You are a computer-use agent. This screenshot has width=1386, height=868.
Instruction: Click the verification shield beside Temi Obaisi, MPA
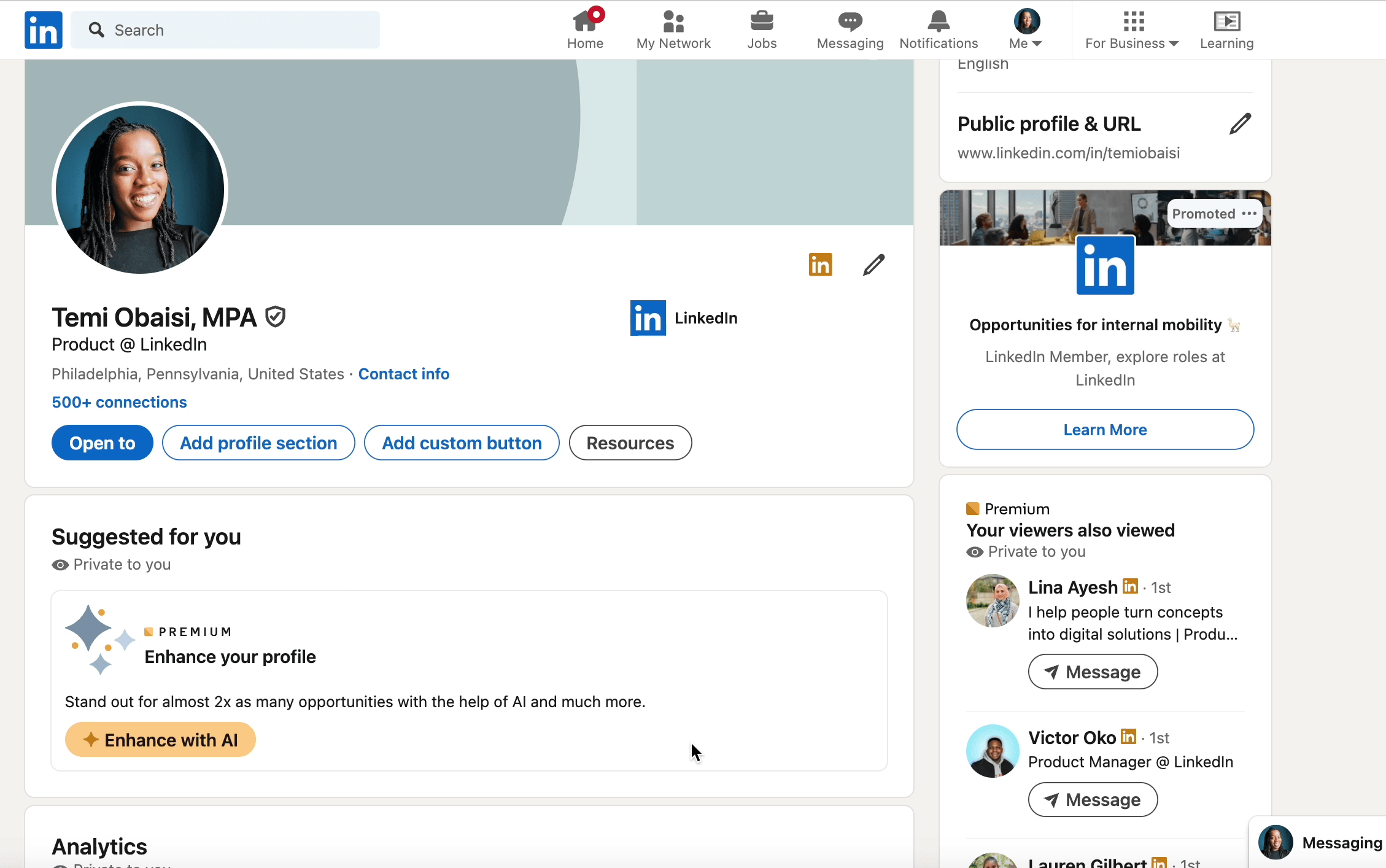276,317
